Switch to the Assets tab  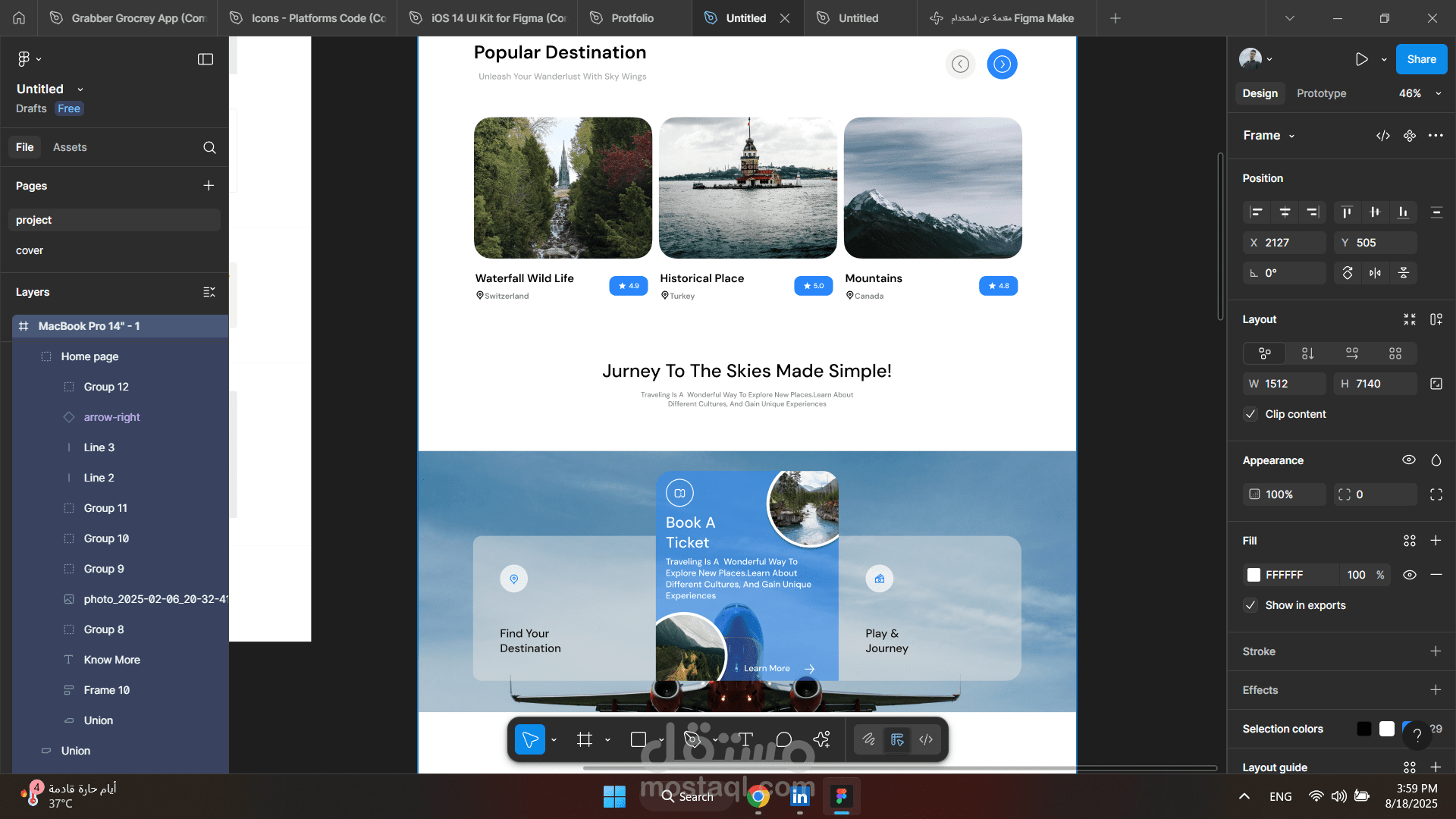(70, 147)
